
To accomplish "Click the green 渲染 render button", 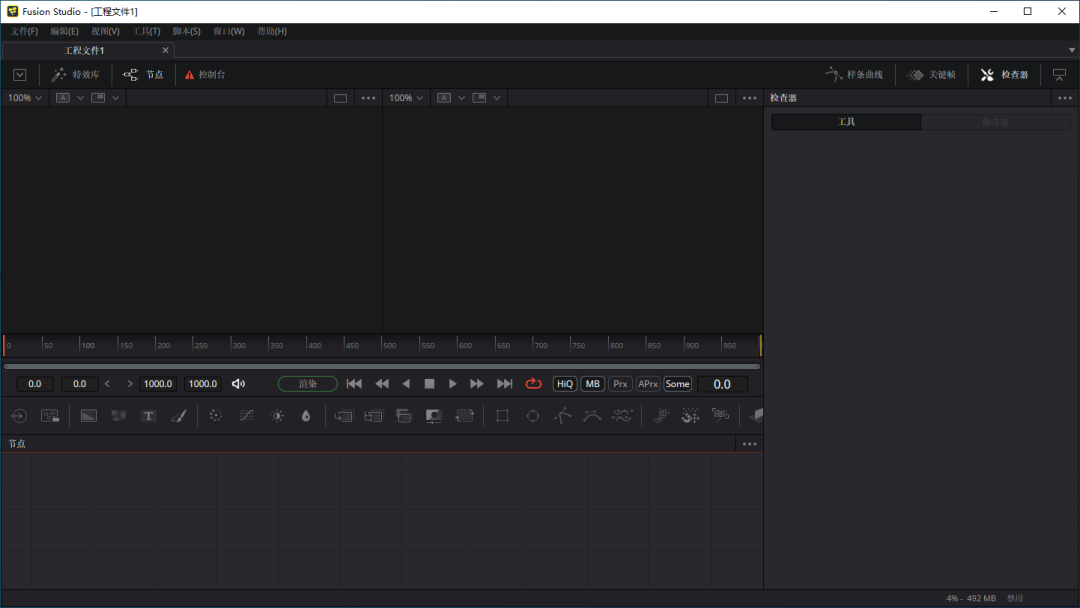I will (x=308, y=384).
